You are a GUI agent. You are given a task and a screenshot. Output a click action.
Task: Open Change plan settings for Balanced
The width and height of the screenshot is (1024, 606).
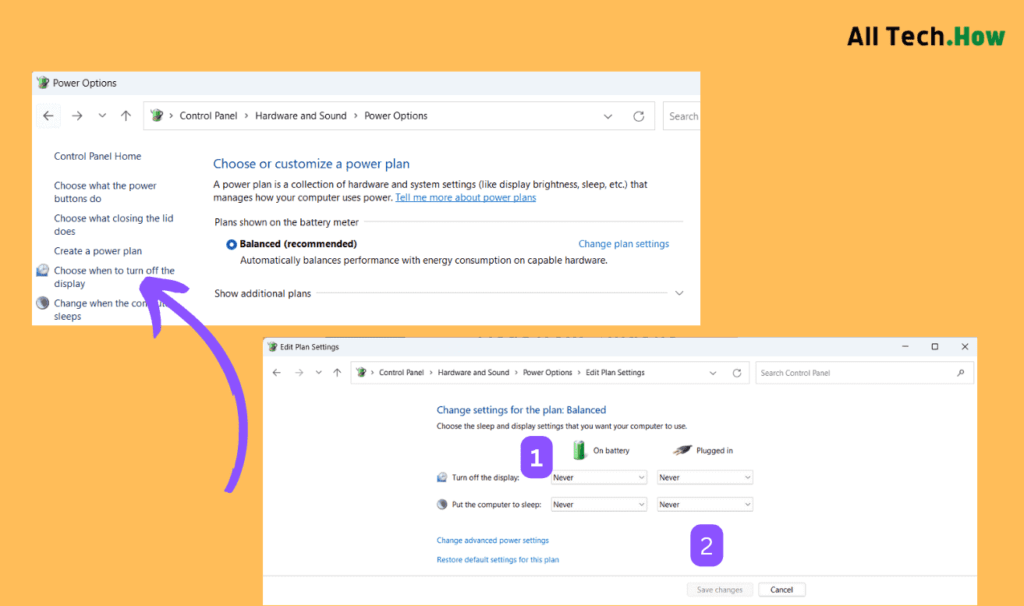624,244
